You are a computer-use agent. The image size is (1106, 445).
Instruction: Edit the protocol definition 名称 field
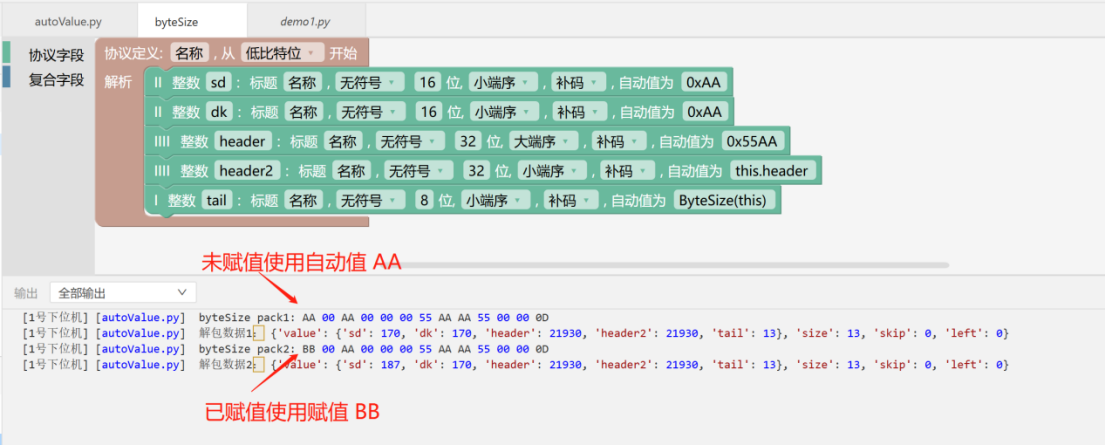[189, 53]
